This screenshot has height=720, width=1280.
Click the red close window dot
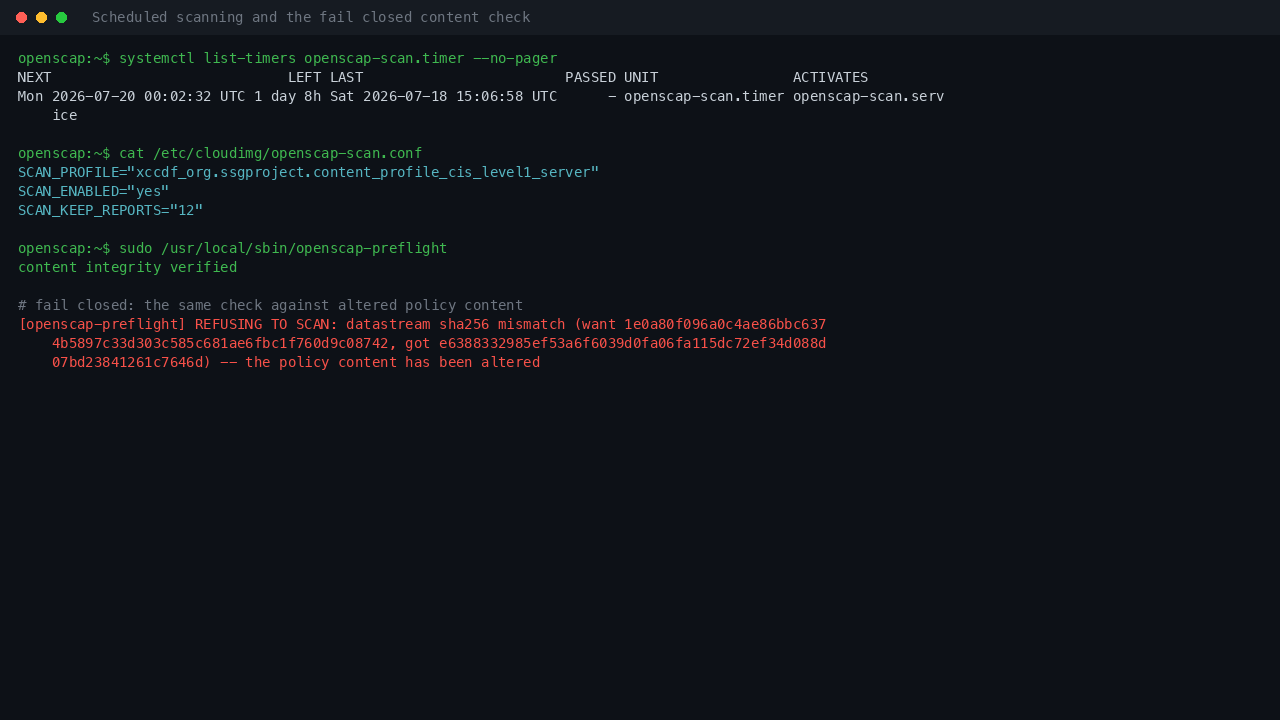21,17
